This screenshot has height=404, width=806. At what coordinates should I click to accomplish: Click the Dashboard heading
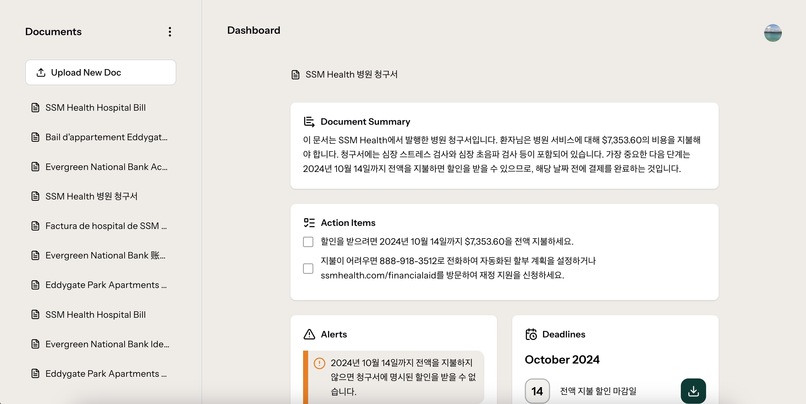(x=253, y=30)
